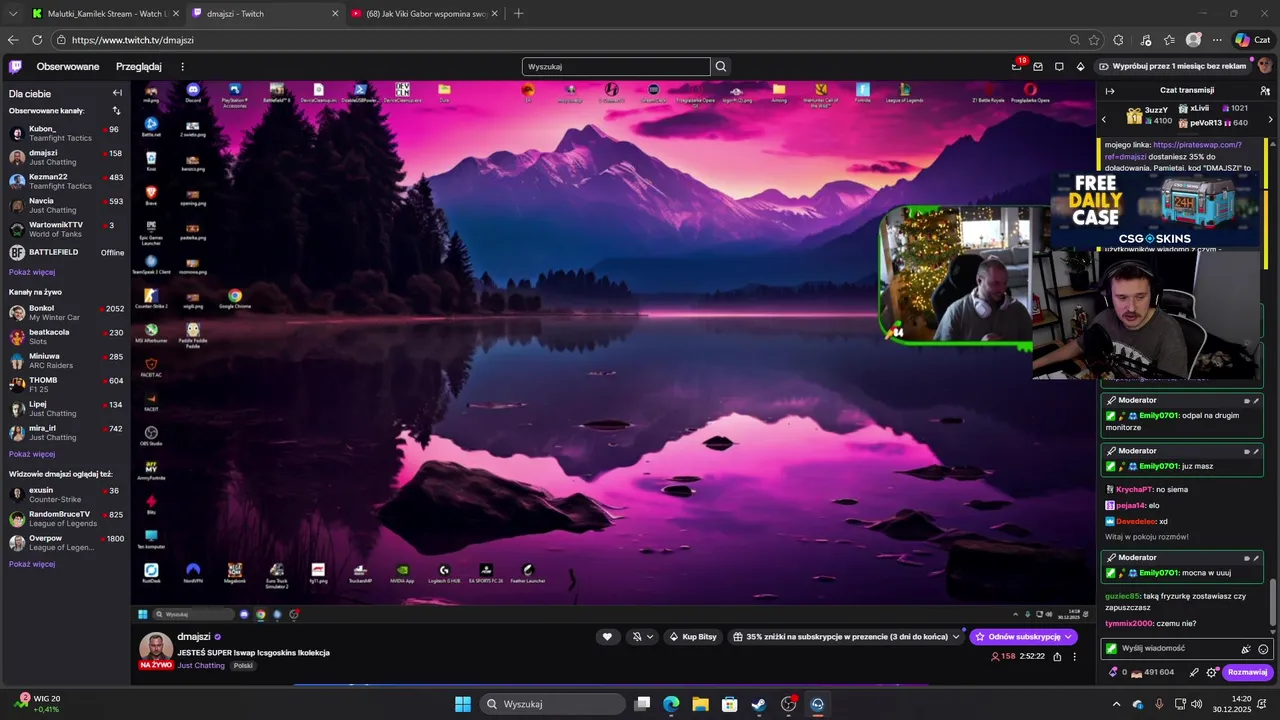Click 'Odnów subskrypcję' dropdown button
The width and height of the screenshot is (1280, 720).
1023,637
